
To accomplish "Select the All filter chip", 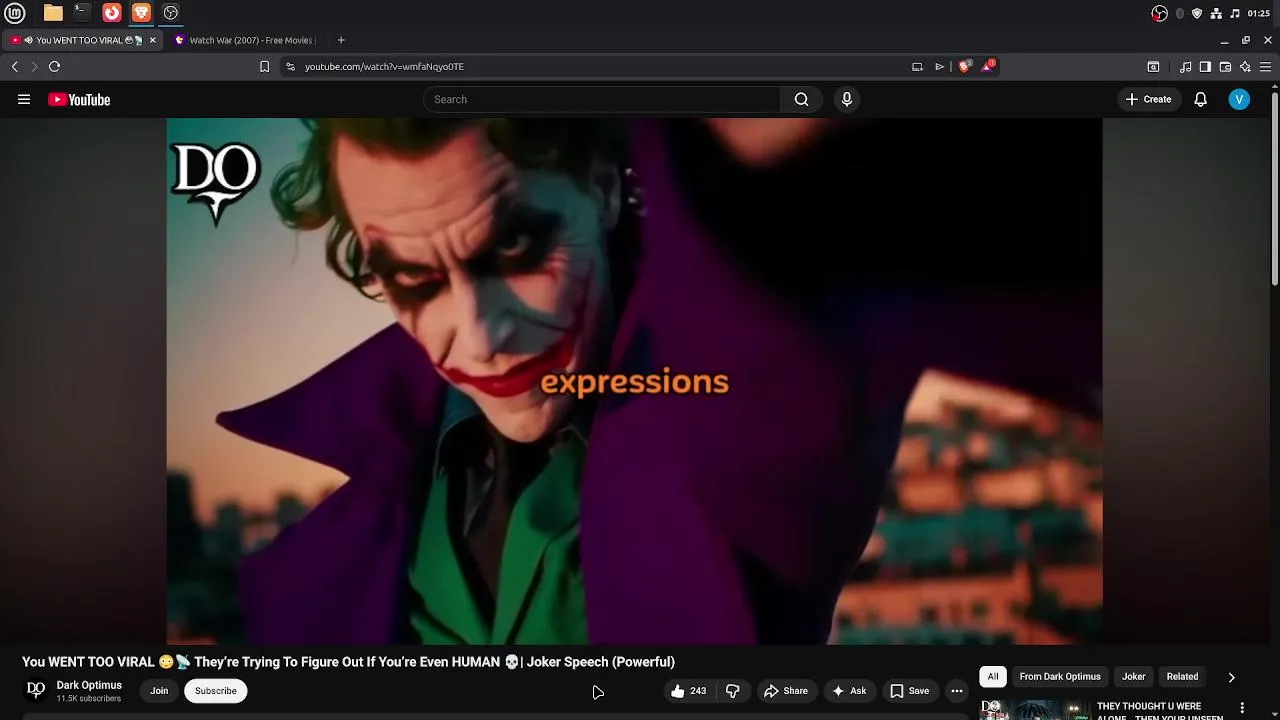I will [993, 677].
